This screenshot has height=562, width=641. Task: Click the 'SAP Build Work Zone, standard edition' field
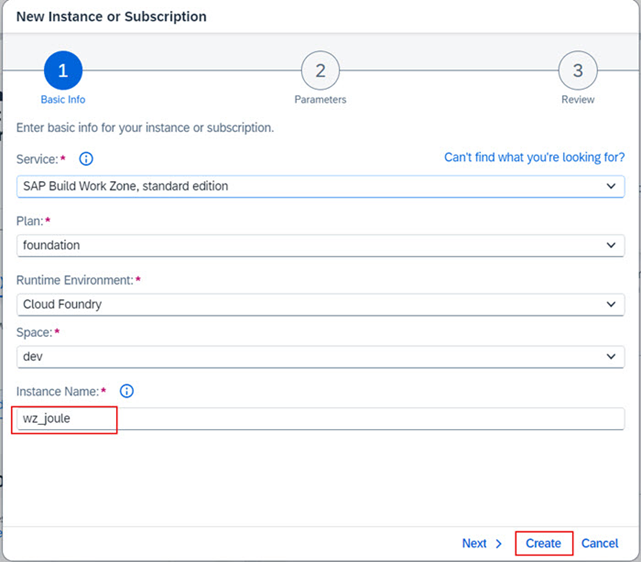point(300,186)
